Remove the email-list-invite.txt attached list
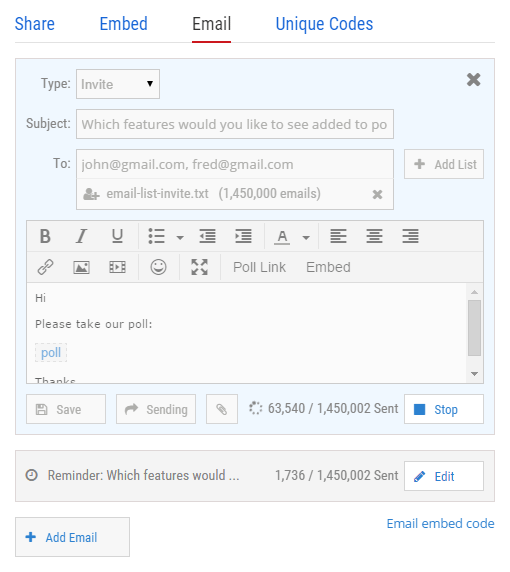510x572 pixels. click(378, 194)
